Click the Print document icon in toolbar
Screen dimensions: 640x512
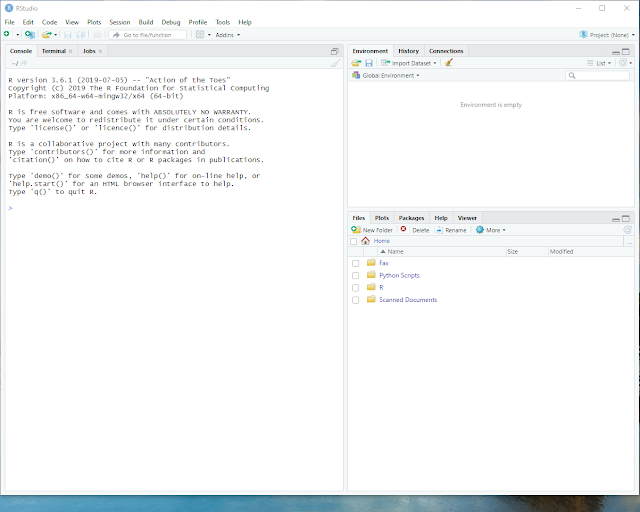[97, 35]
